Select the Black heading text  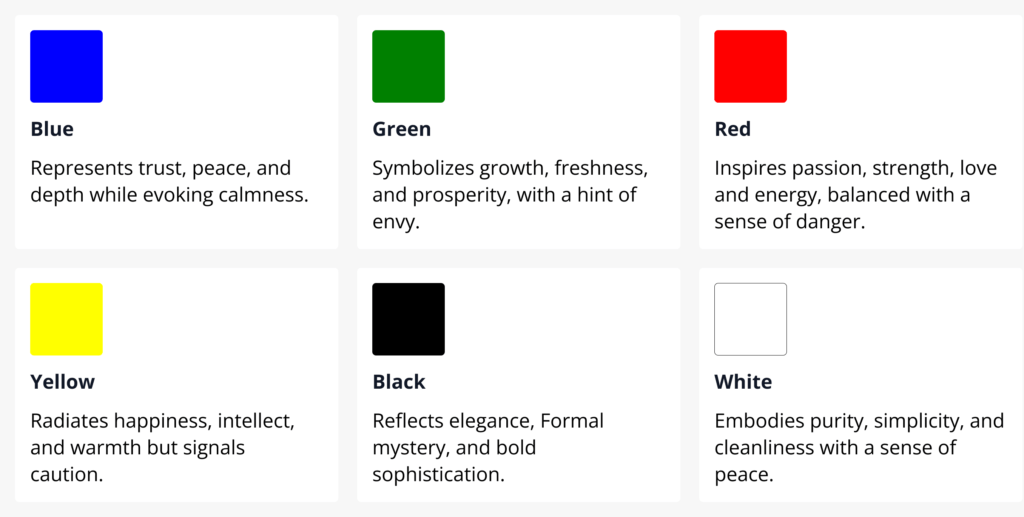pyautogui.click(x=399, y=382)
